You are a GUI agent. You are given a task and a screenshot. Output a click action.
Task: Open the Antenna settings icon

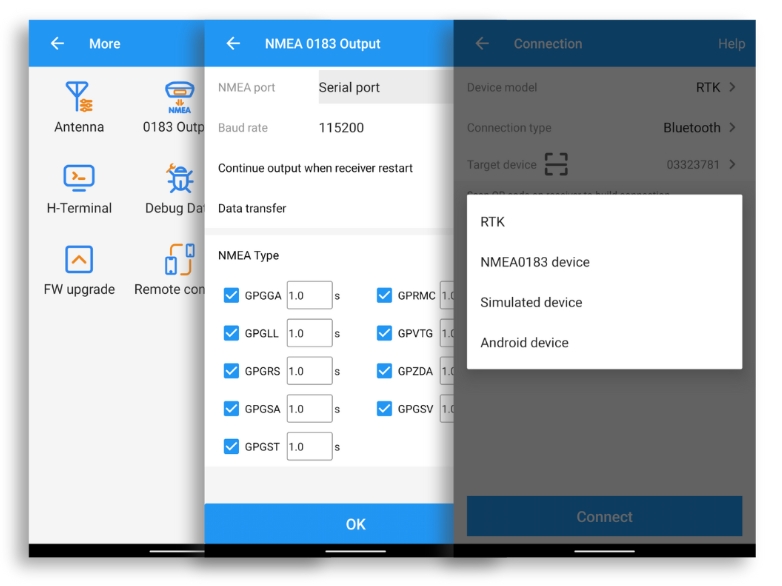click(79, 97)
